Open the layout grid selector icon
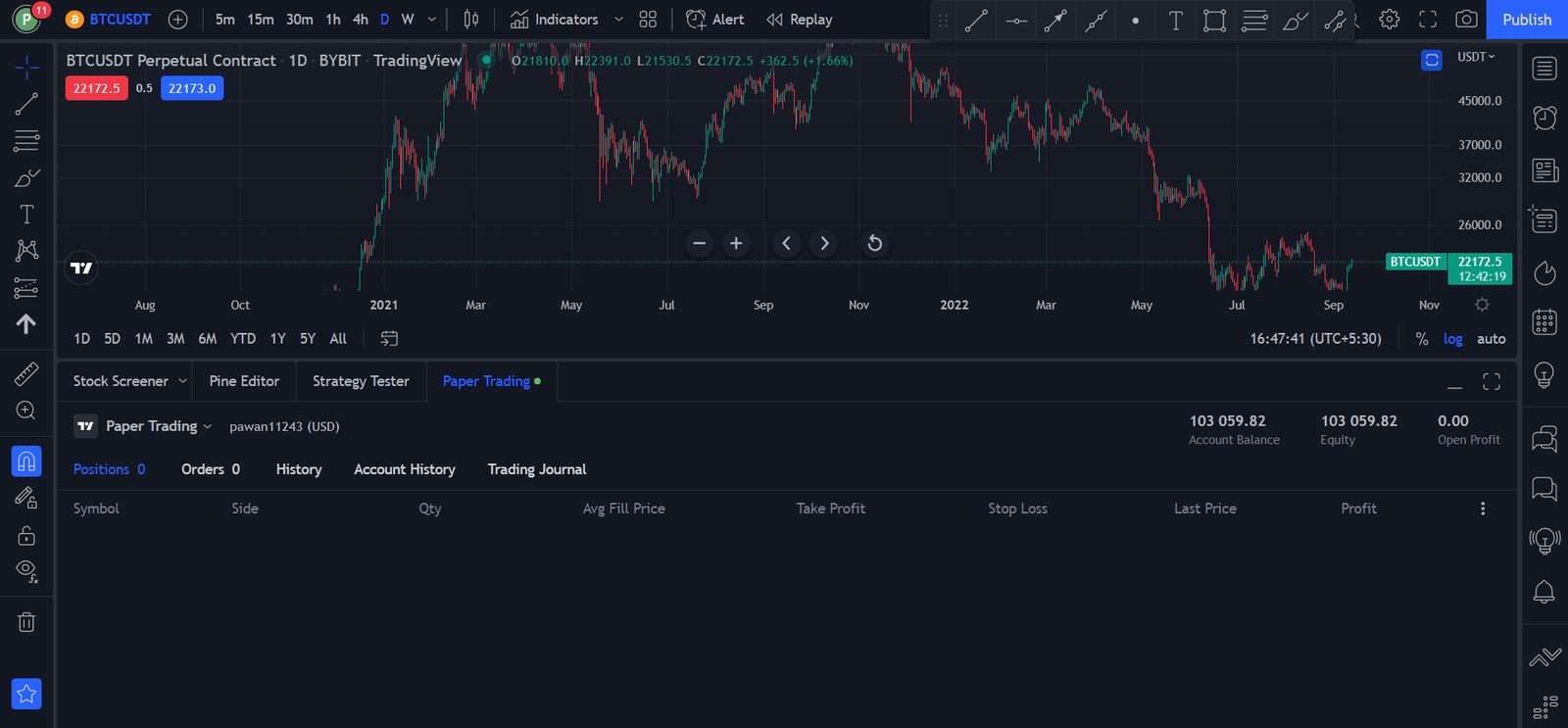 pos(648,20)
